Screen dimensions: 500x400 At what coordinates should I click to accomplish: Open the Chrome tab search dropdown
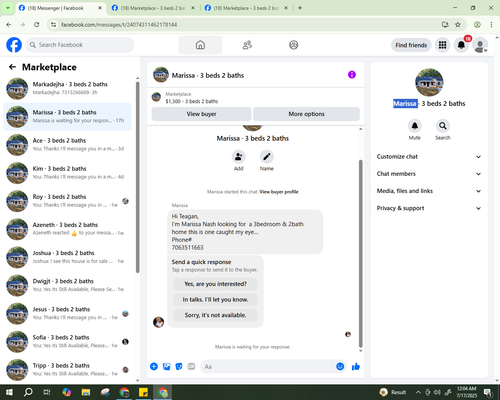8,8
